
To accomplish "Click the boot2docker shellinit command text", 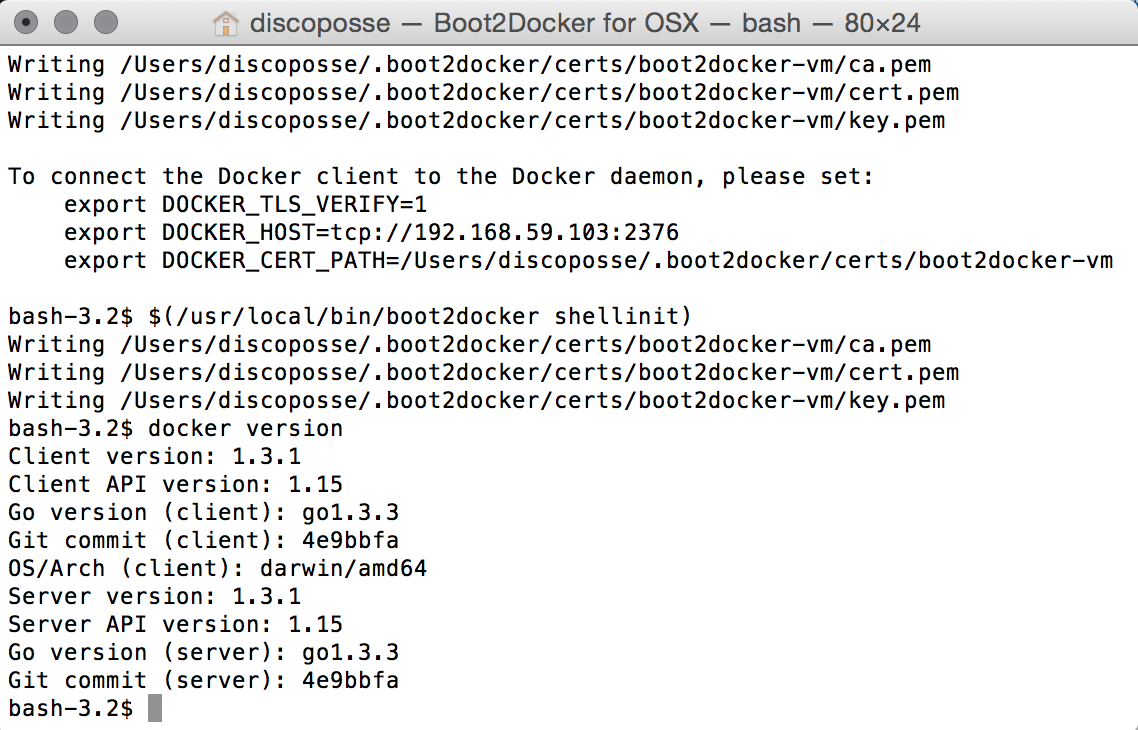I will 420,317.
